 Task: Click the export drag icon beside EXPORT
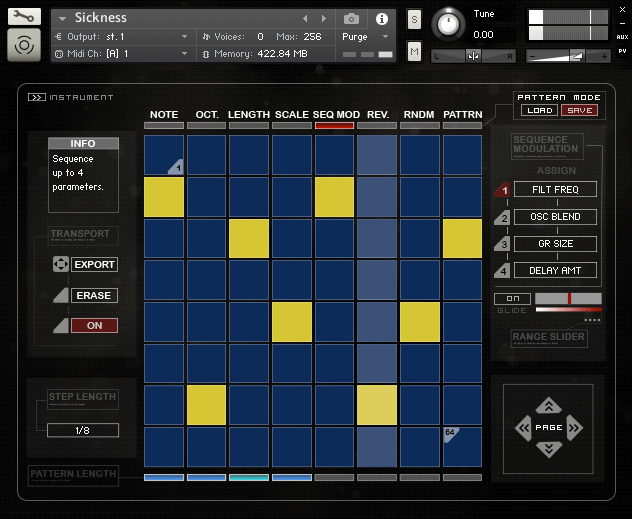point(60,265)
